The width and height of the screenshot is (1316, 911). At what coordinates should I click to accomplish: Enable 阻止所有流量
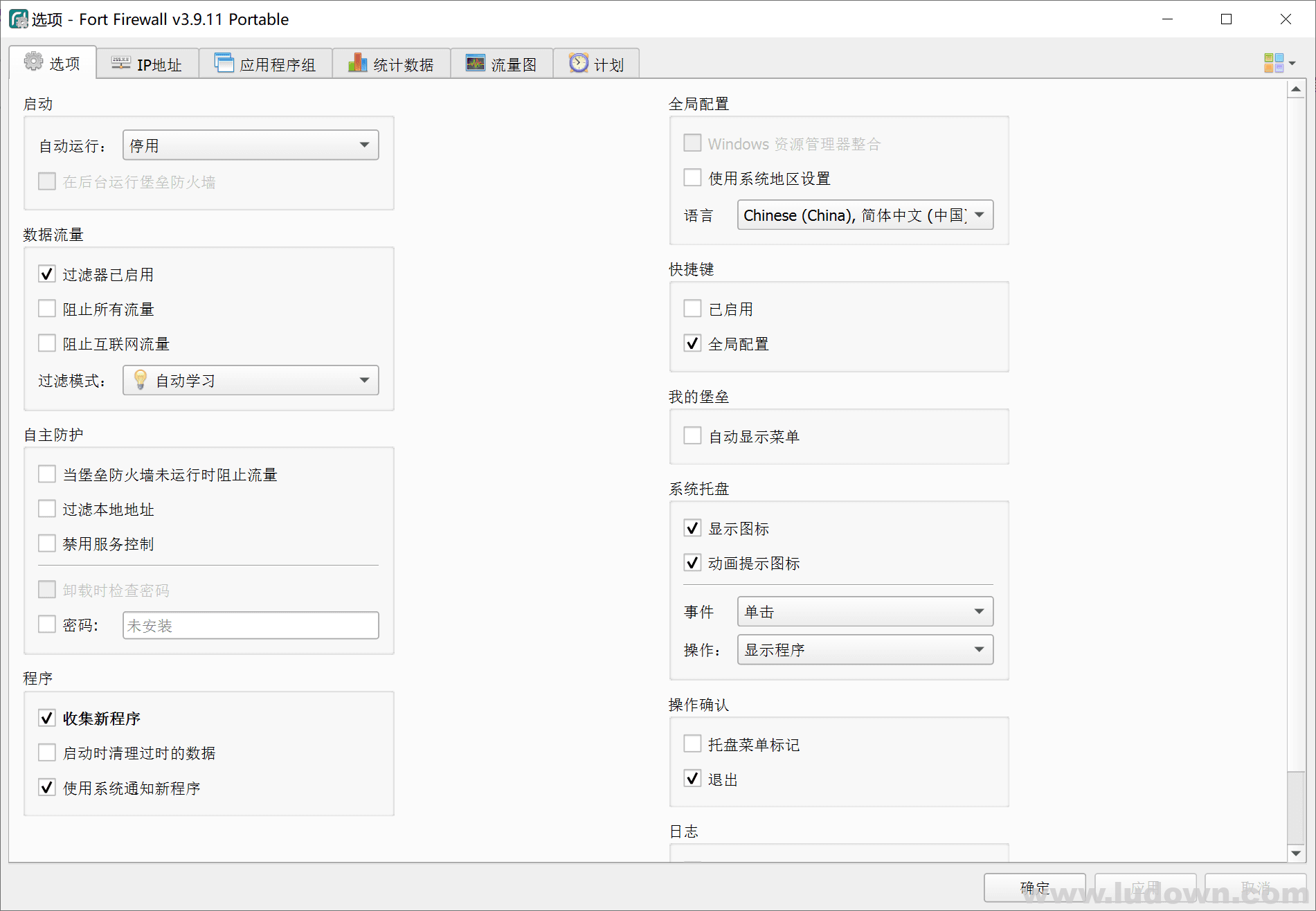(47, 309)
